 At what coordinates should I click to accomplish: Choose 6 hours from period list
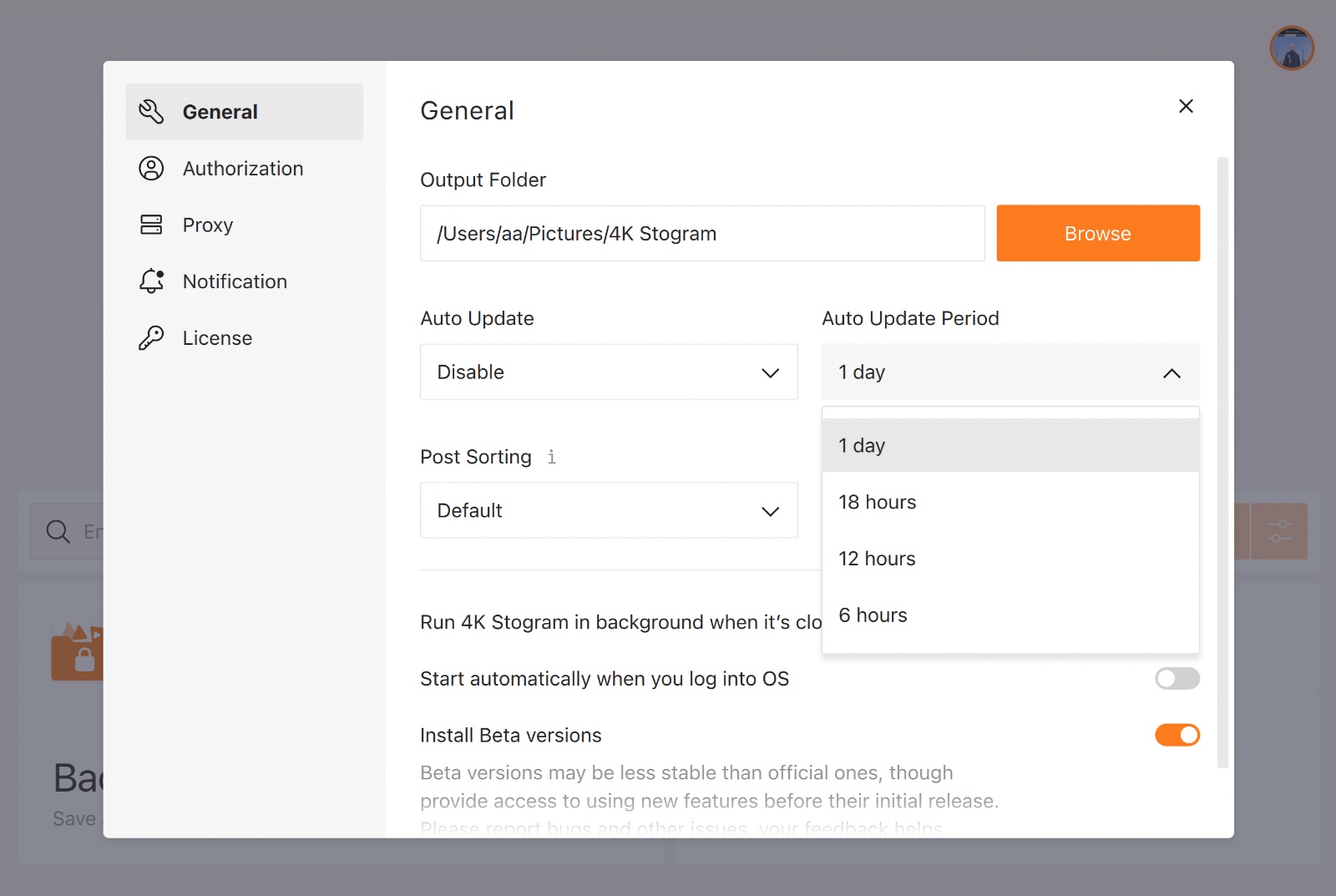pyautogui.click(x=1010, y=615)
